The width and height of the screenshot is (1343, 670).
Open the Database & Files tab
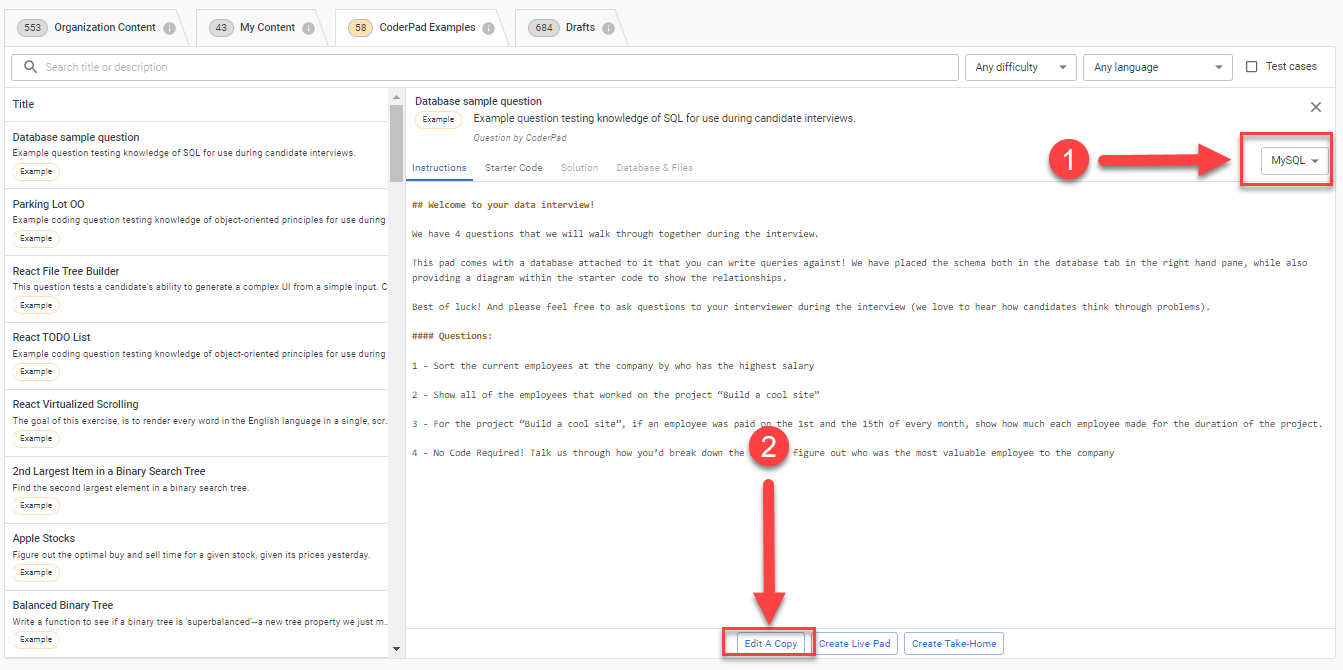click(654, 168)
